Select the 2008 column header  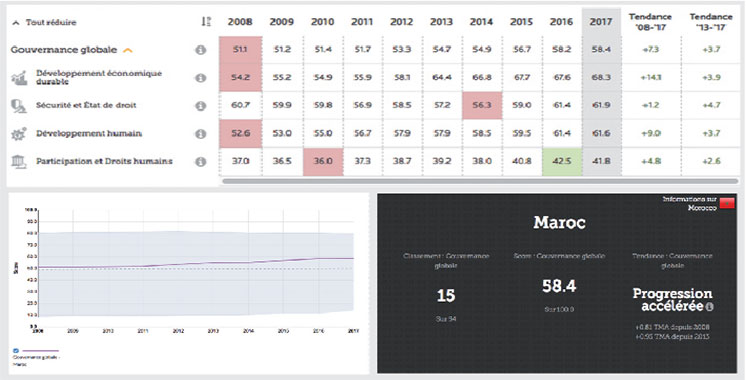click(240, 22)
